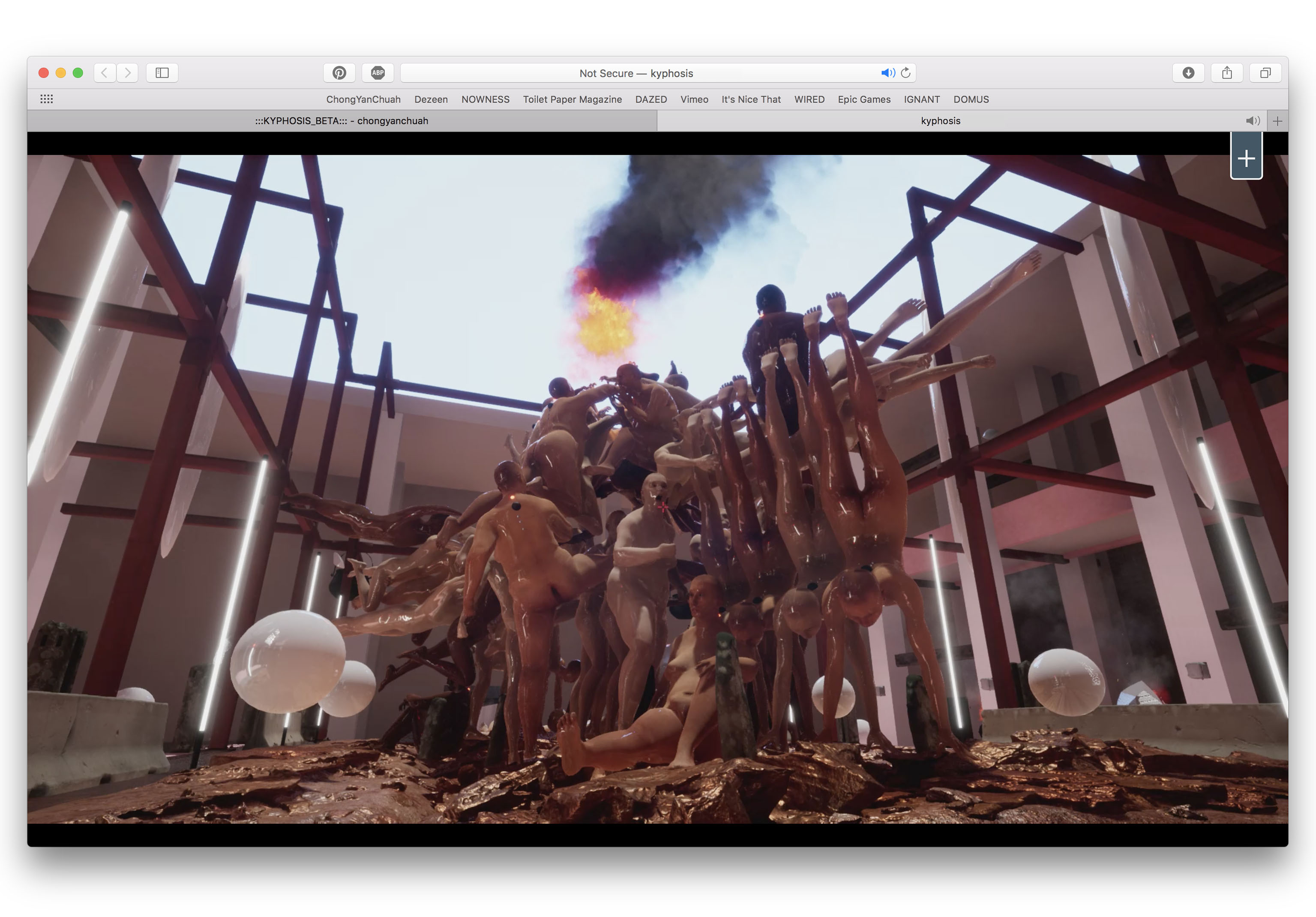Click the Pinterest extension icon
The width and height of the screenshot is (1316, 917).
click(339, 73)
